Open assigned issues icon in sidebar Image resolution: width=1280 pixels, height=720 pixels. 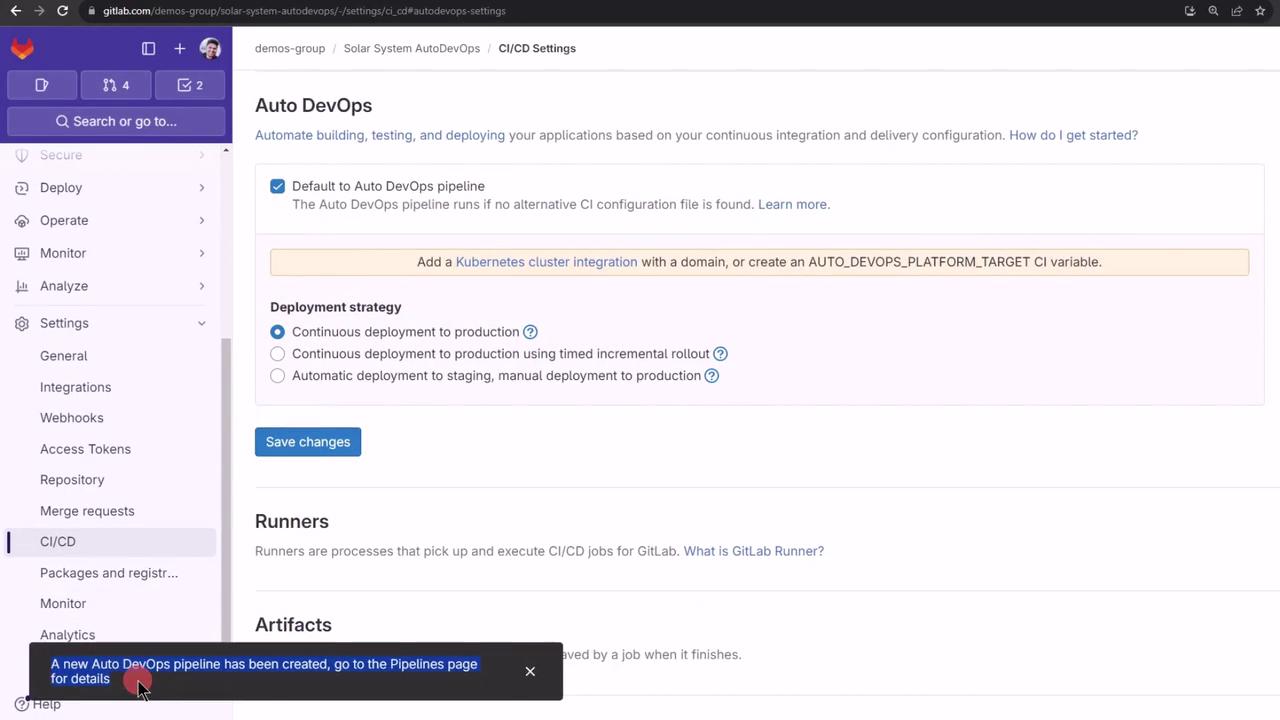[41, 85]
